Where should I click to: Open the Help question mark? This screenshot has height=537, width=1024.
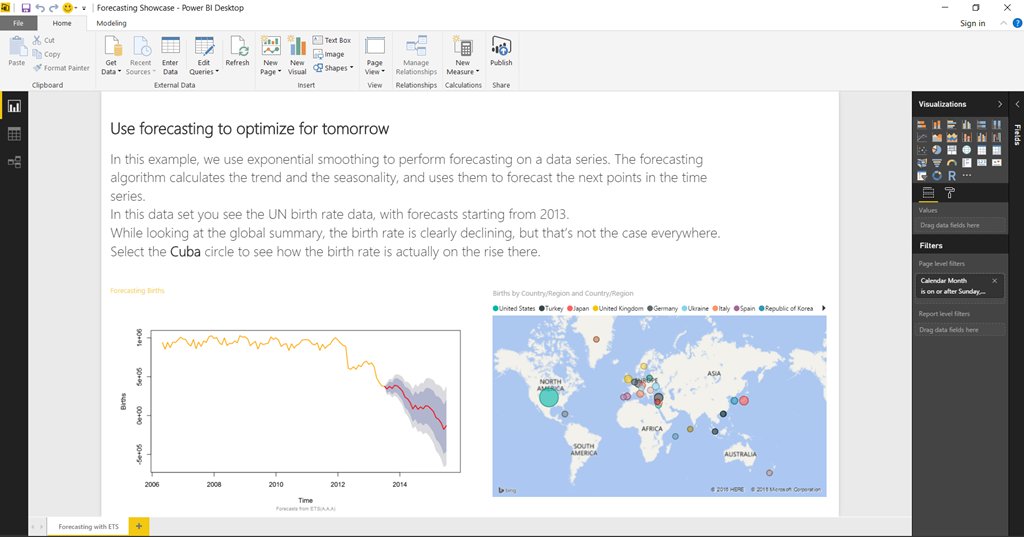click(1017, 23)
